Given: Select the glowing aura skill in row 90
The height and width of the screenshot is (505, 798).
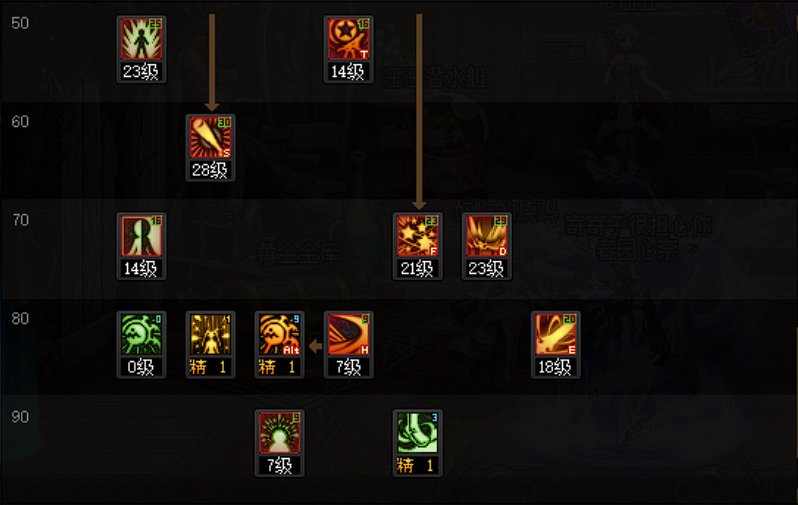Looking at the screenshot, I should pyautogui.click(x=279, y=433).
